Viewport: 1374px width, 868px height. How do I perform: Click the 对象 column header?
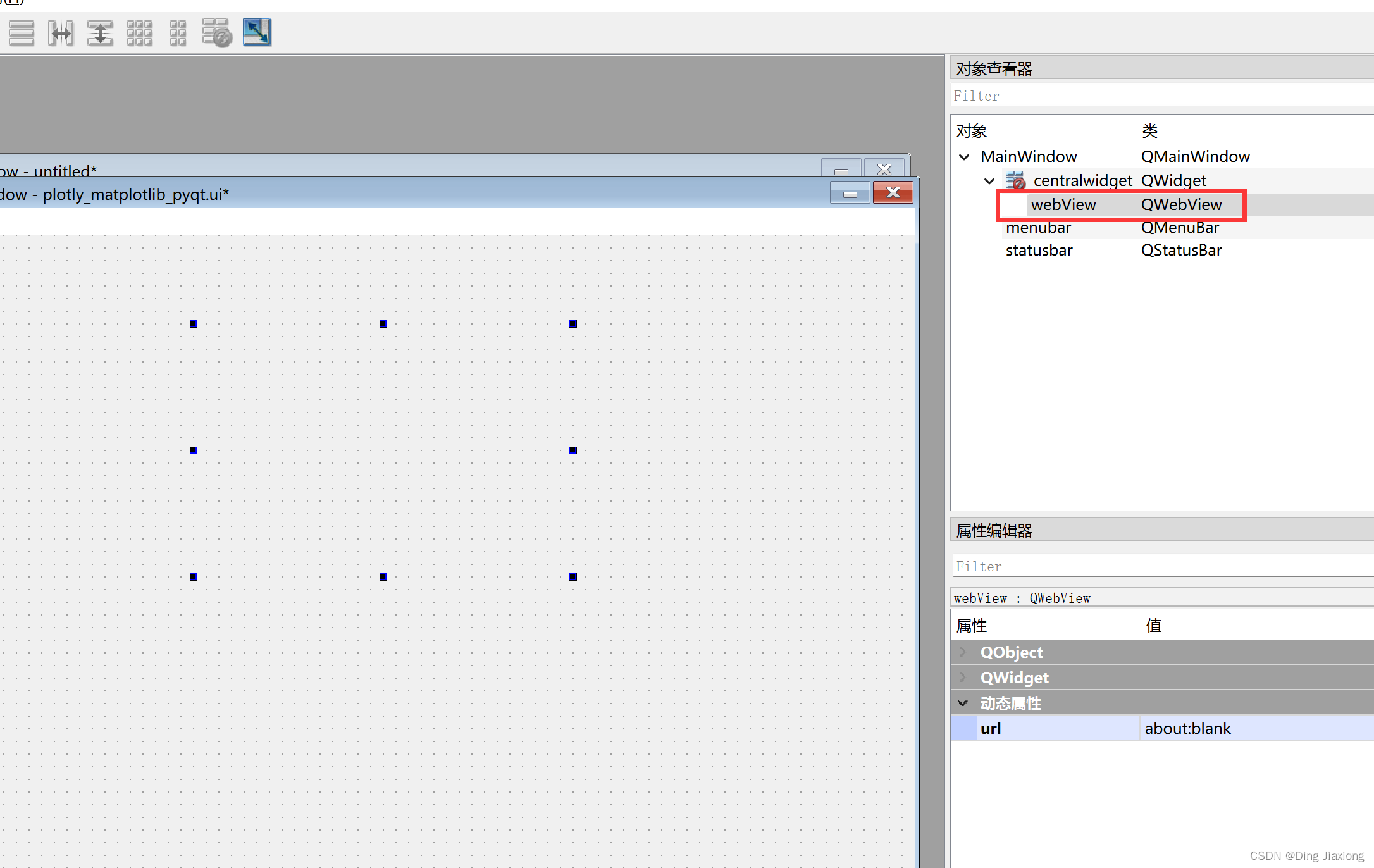tap(971, 131)
